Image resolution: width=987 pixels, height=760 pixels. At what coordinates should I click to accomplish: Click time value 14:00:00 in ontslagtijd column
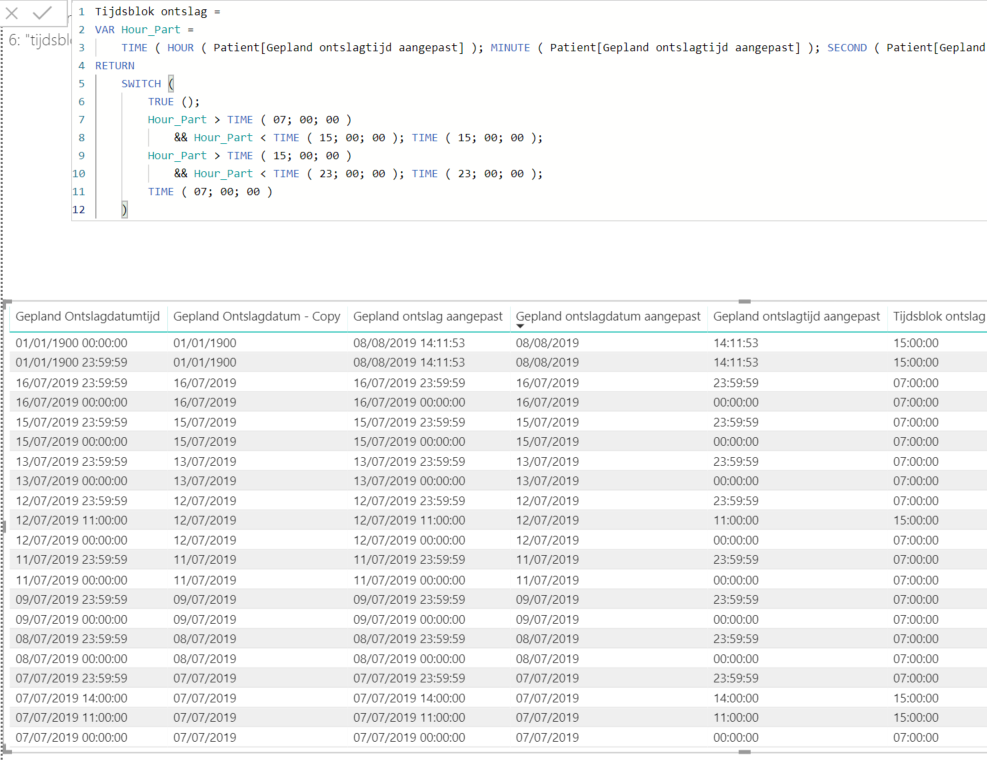(735, 698)
